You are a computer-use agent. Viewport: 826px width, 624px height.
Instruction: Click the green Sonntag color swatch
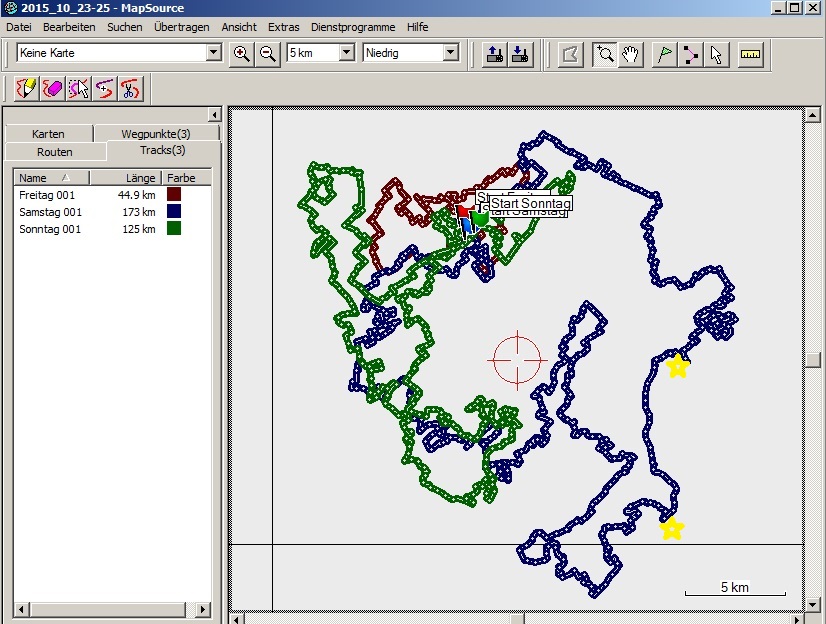(174, 228)
